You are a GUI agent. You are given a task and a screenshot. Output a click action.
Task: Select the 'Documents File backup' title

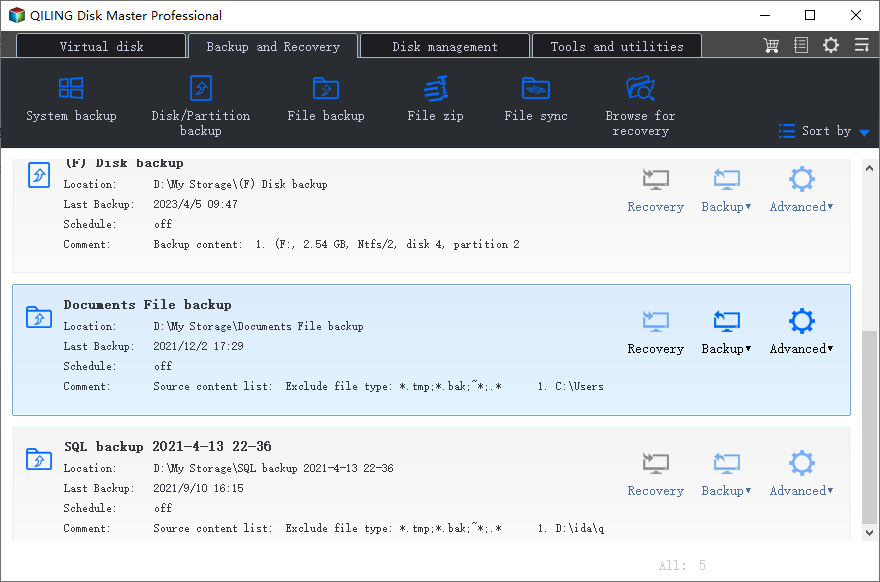(x=148, y=305)
